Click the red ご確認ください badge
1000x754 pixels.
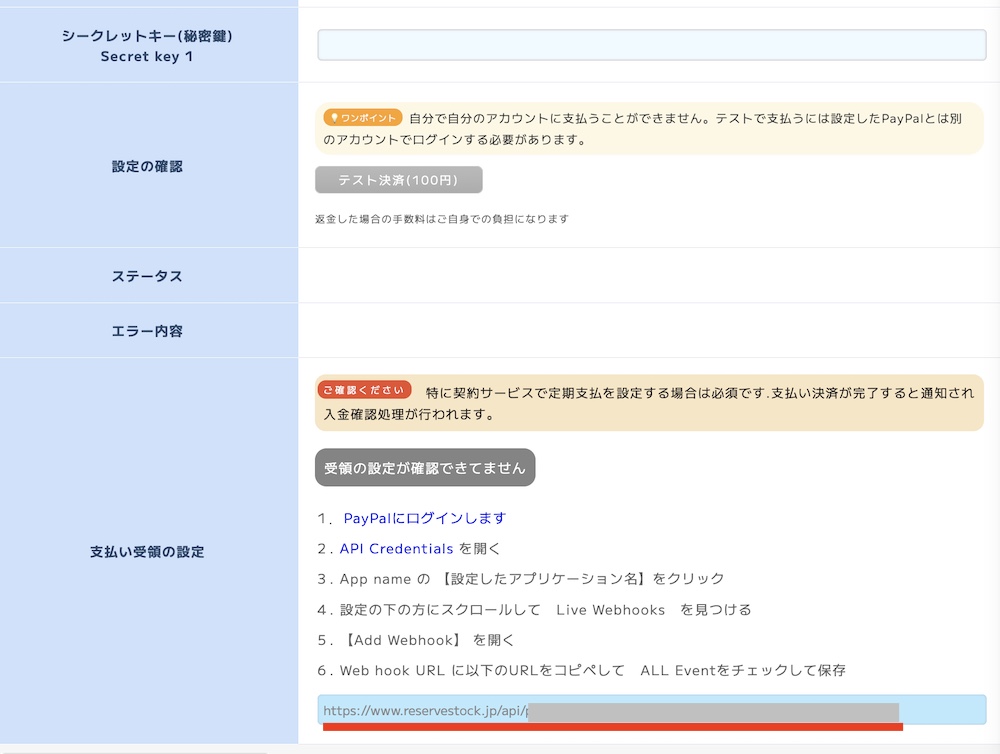[x=364, y=390]
